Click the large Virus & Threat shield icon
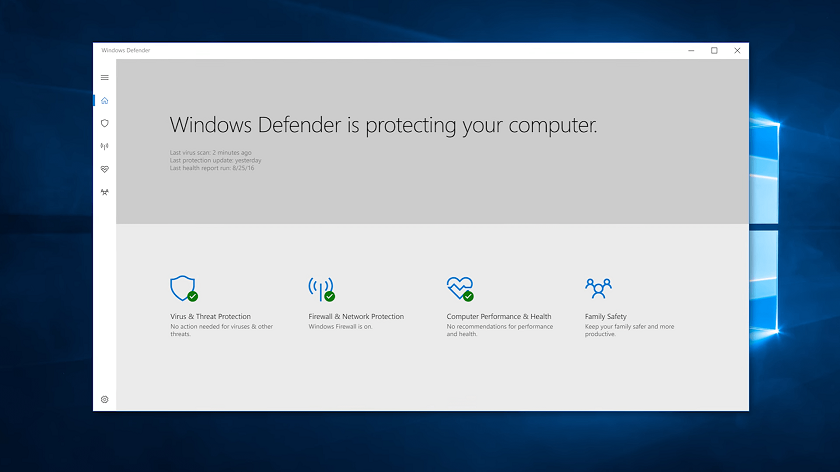 click(x=184, y=289)
